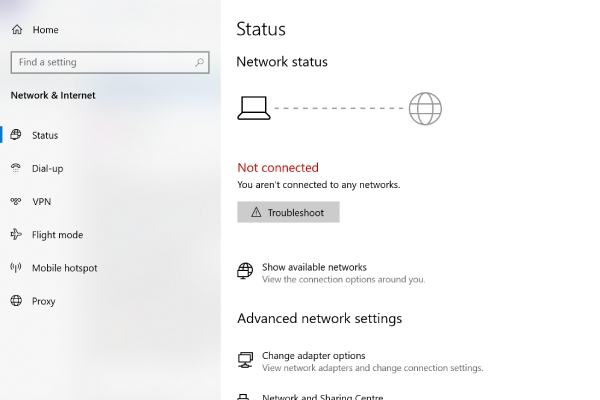Start the Troubleshoot button
The height and width of the screenshot is (400, 600).
click(288, 212)
